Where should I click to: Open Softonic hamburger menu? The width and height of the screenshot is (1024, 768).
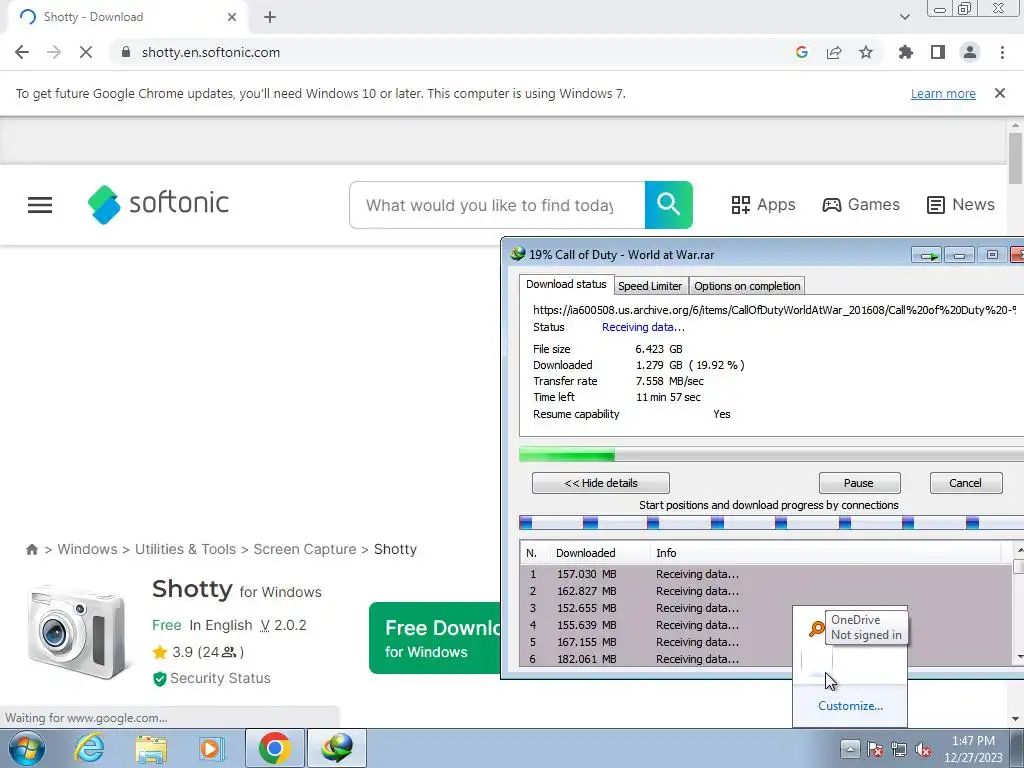[x=40, y=205]
